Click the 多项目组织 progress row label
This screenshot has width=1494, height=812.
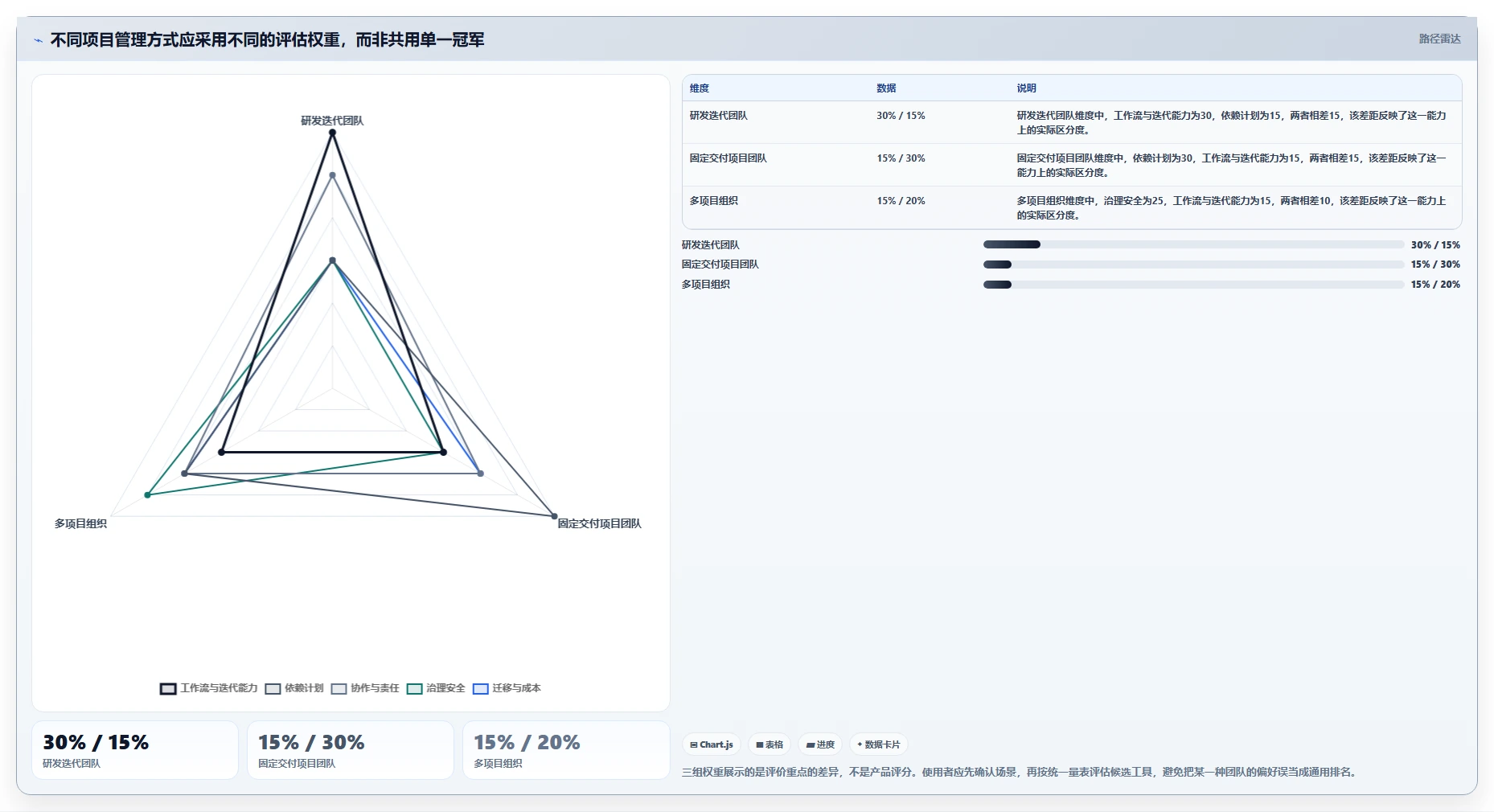(x=705, y=285)
